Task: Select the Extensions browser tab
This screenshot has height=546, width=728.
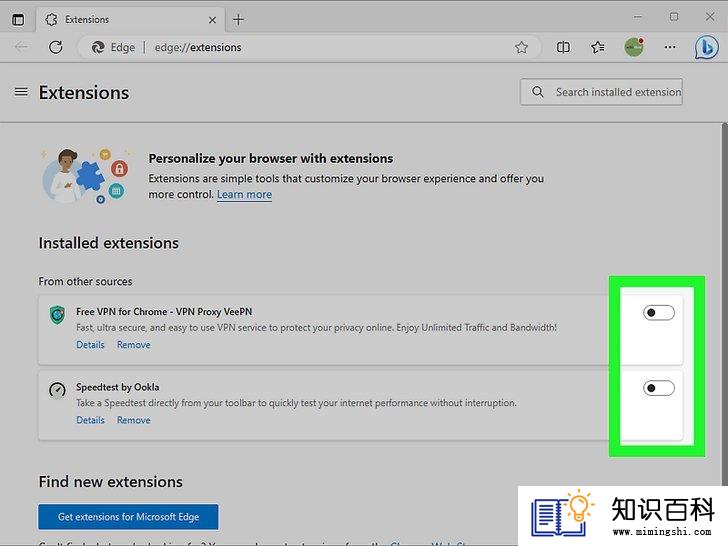Action: [x=130, y=20]
